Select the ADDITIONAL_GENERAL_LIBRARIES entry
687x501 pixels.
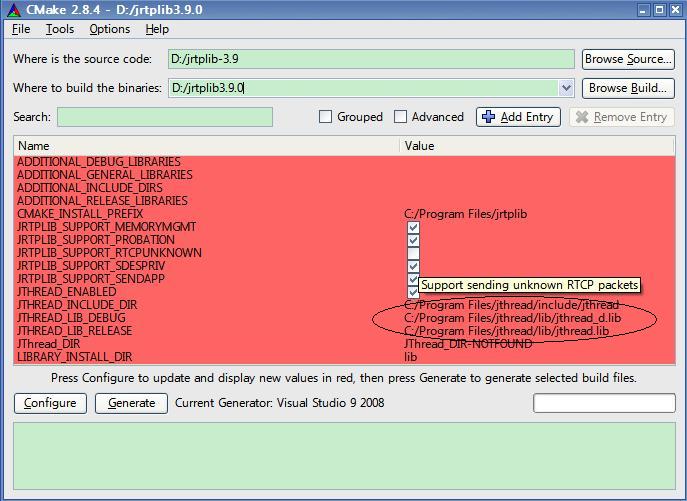pyautogui.click(x=105, y=175)
